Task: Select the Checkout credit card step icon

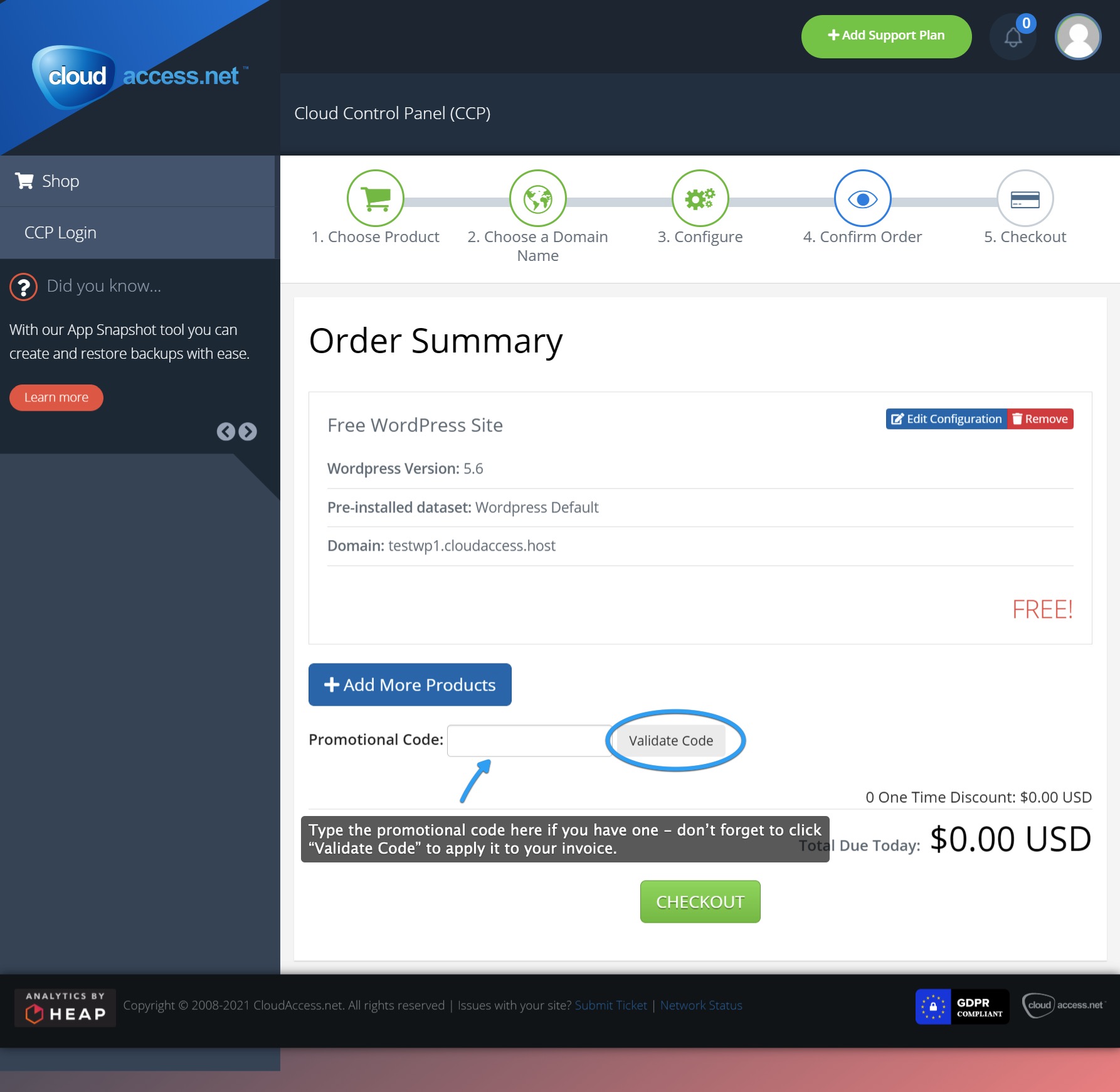Action: (x=1025, y=199)
